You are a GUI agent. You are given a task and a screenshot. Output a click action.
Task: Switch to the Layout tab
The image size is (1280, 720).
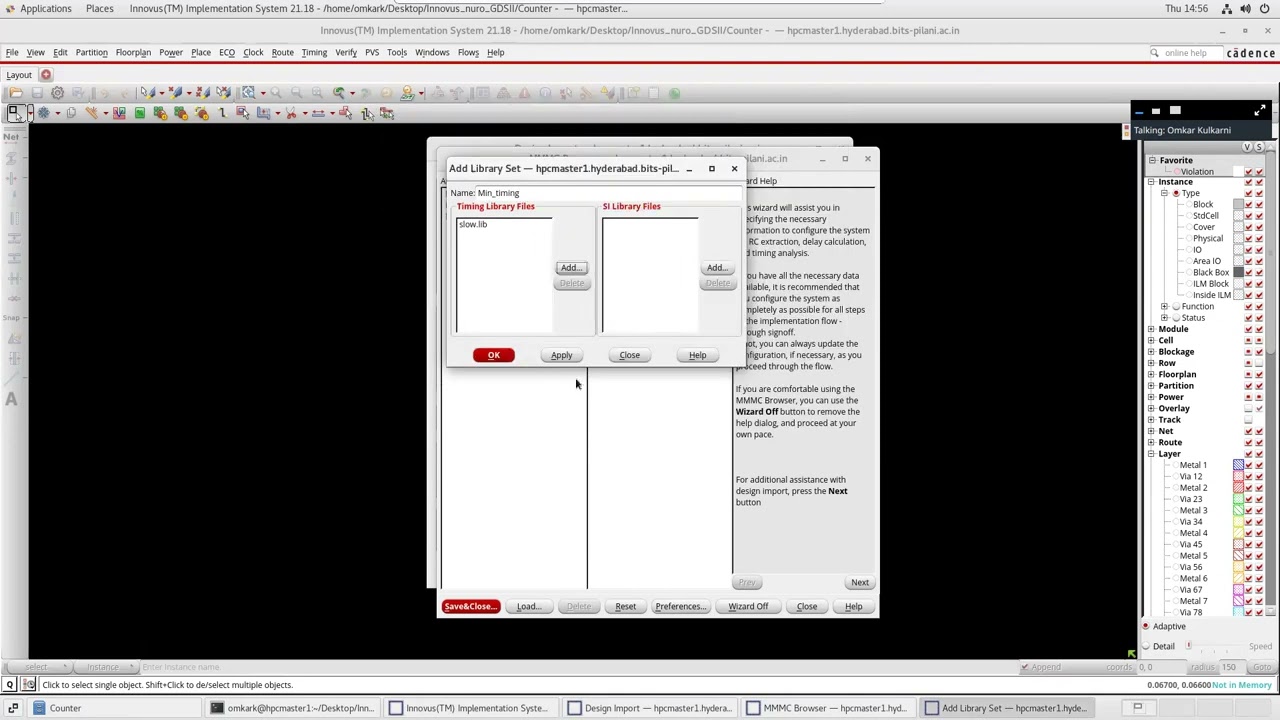pyautogui.click(x=19, y=74)
